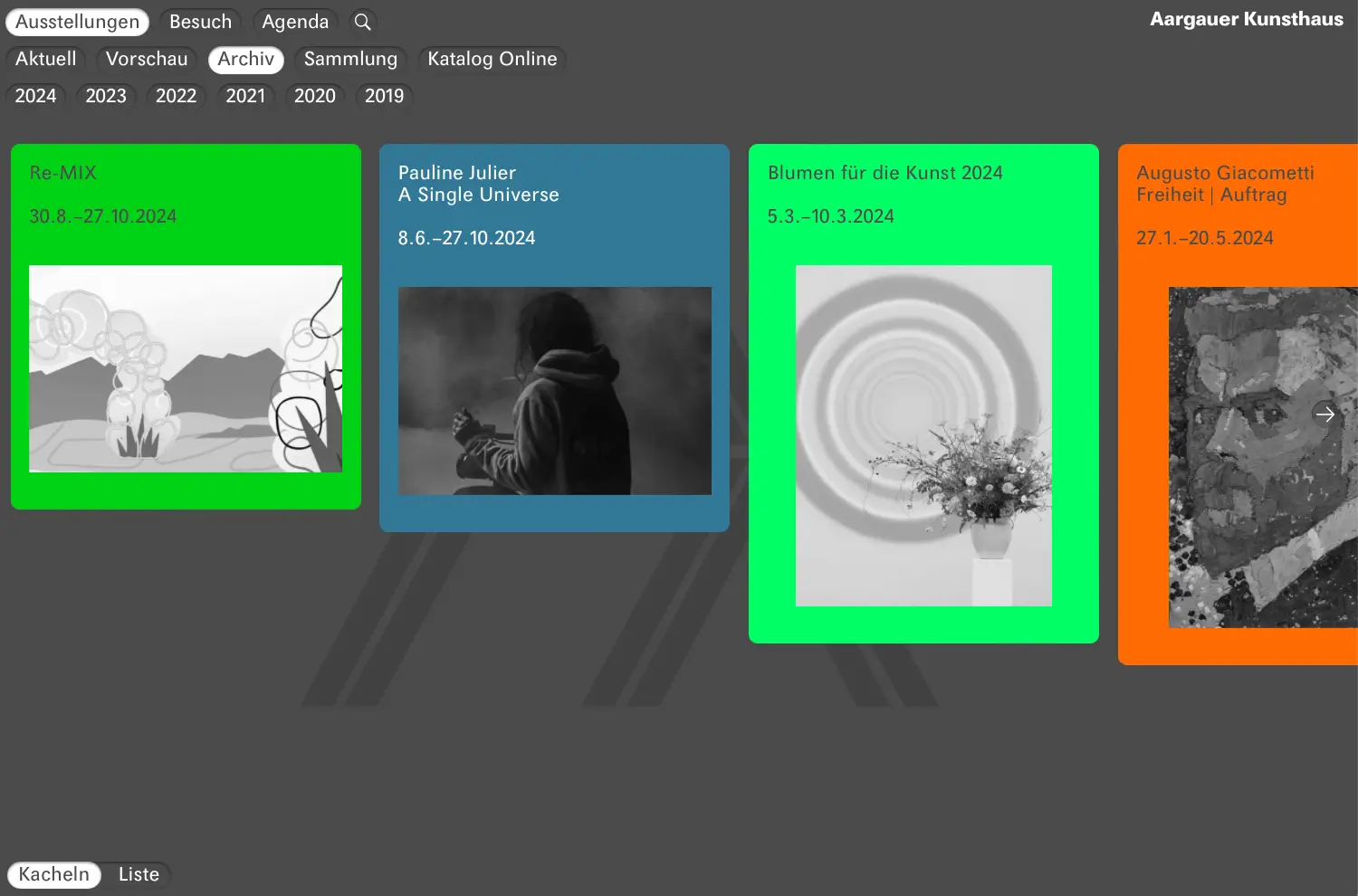Screen dimensions: 1358x896
Task: Click the next arrow on the carousel
Action: click(x=1325, y=415)
